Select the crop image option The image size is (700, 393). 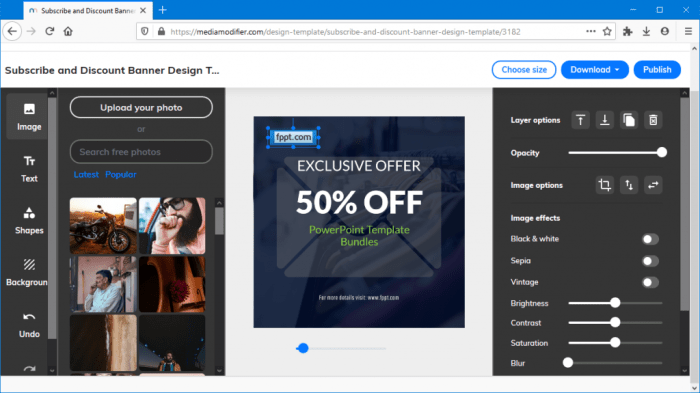(x=604, y=185)
